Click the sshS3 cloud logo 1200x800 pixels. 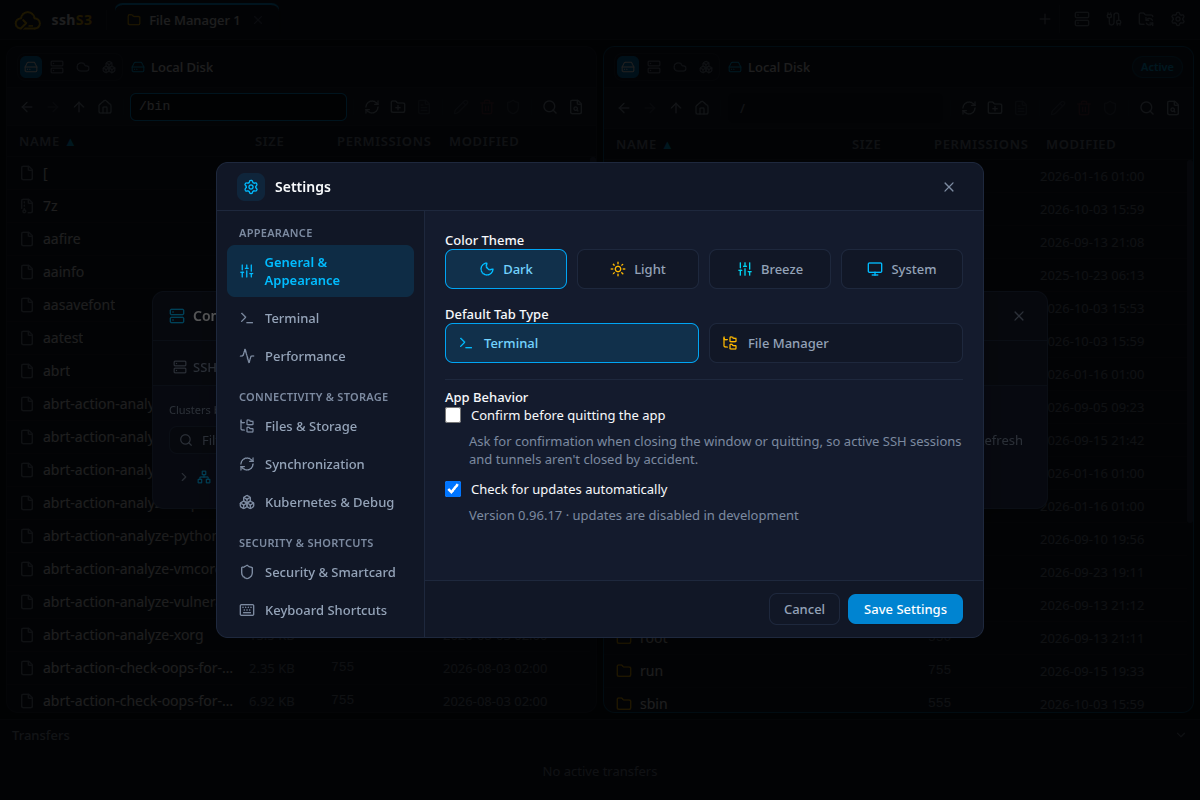28,20
